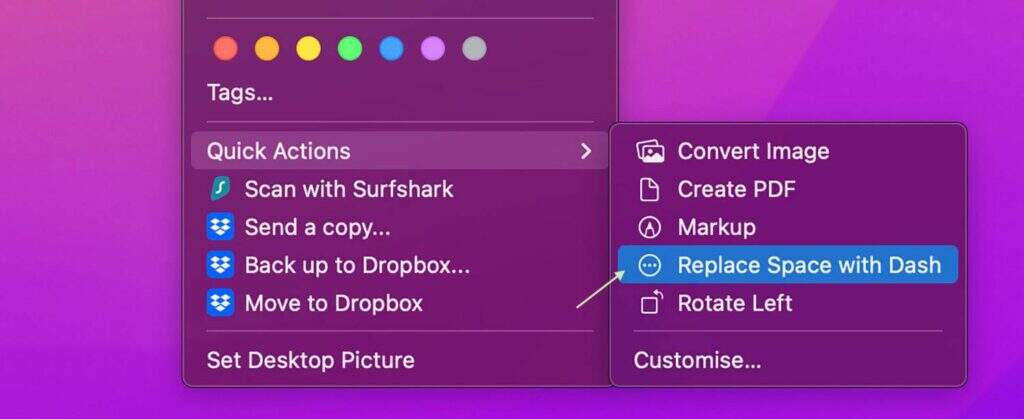Select Set Desktop Picture

[x=311, y=360]
